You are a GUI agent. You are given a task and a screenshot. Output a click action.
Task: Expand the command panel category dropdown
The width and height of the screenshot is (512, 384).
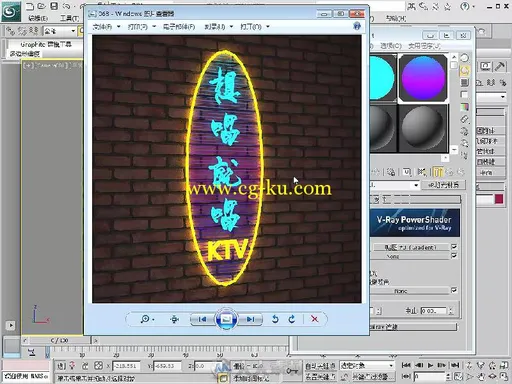pos(503,97)
